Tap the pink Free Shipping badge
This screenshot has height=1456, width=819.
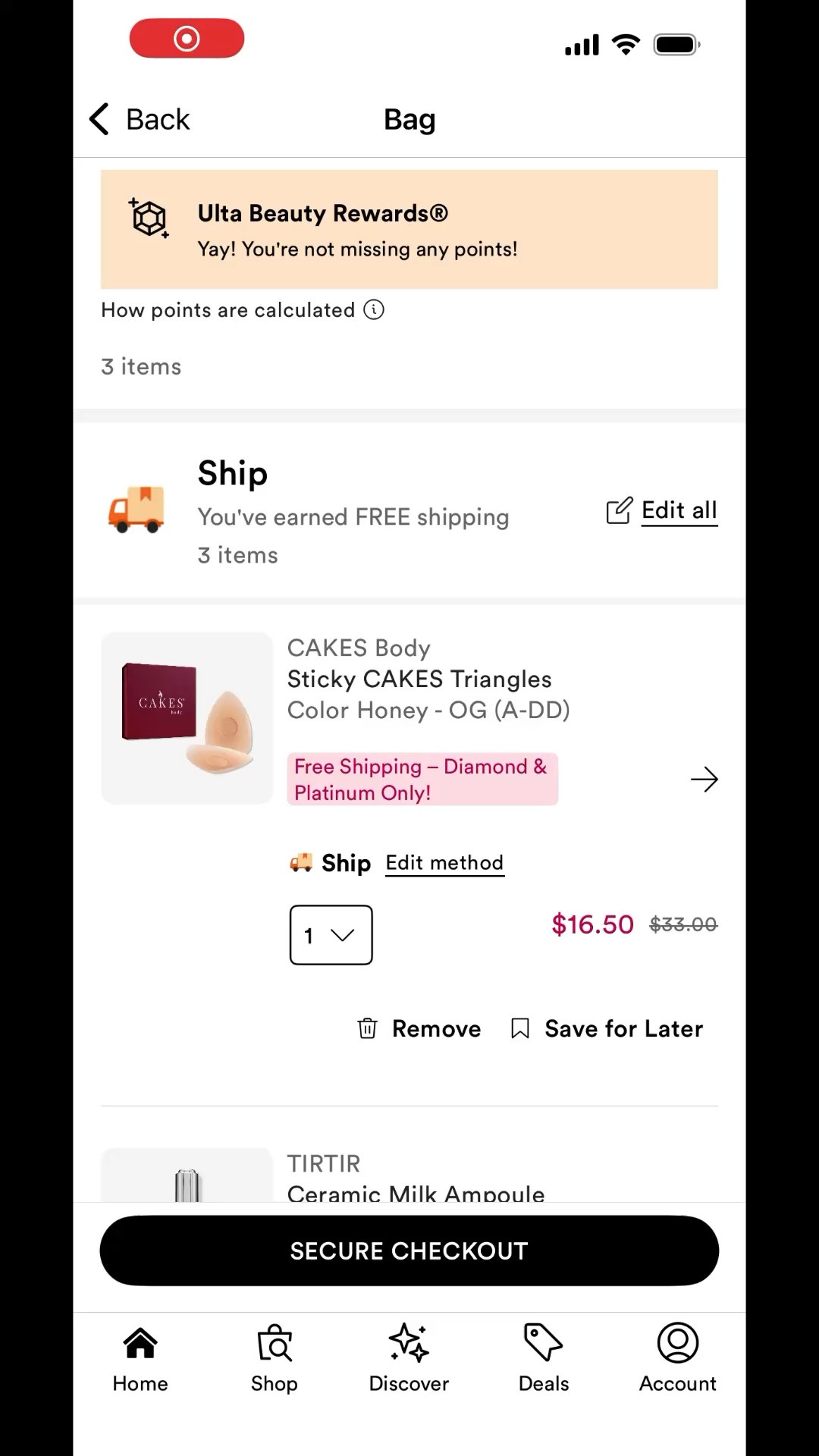click(x=422, y=779)
